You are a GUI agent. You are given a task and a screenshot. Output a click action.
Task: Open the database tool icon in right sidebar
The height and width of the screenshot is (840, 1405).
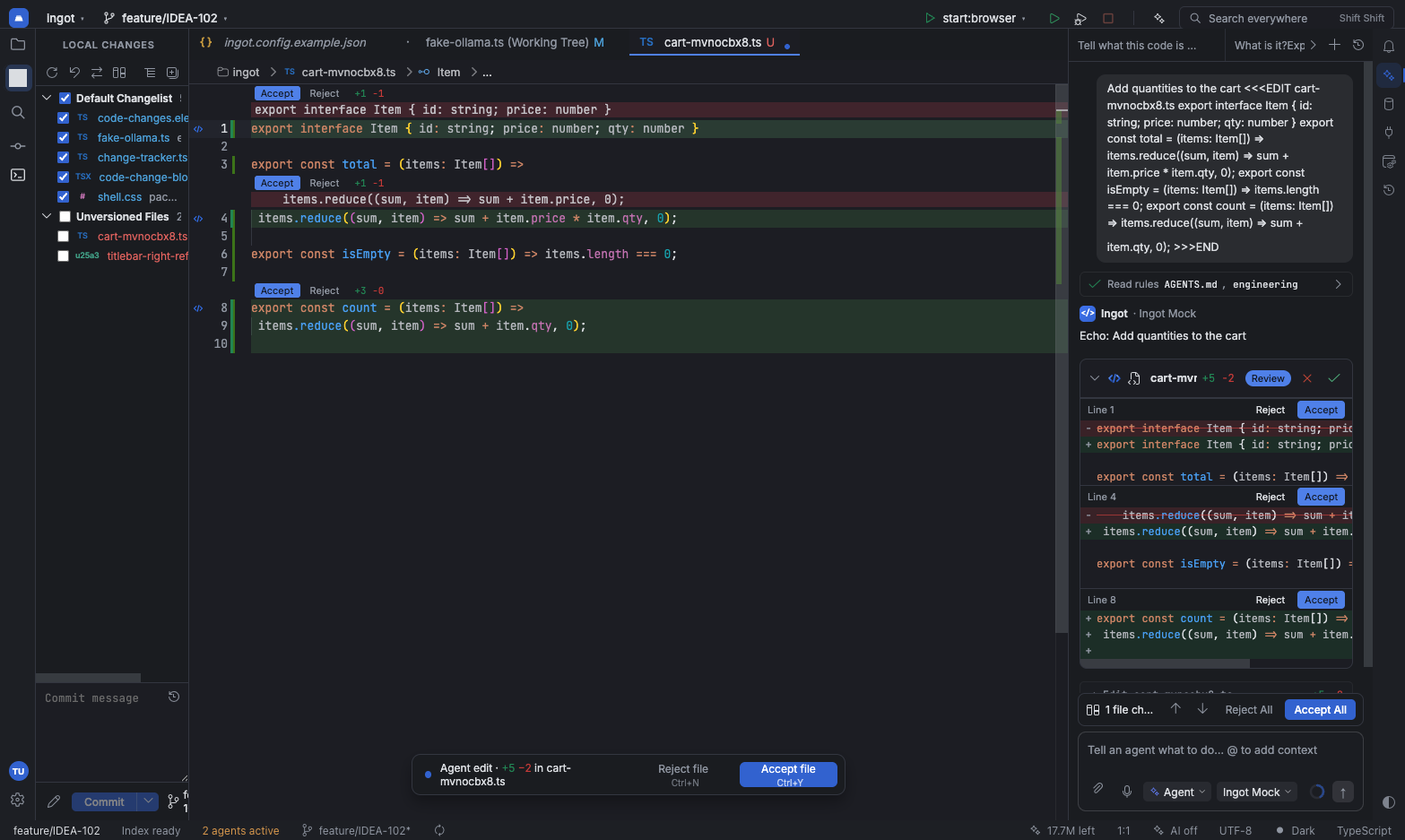1389,104
